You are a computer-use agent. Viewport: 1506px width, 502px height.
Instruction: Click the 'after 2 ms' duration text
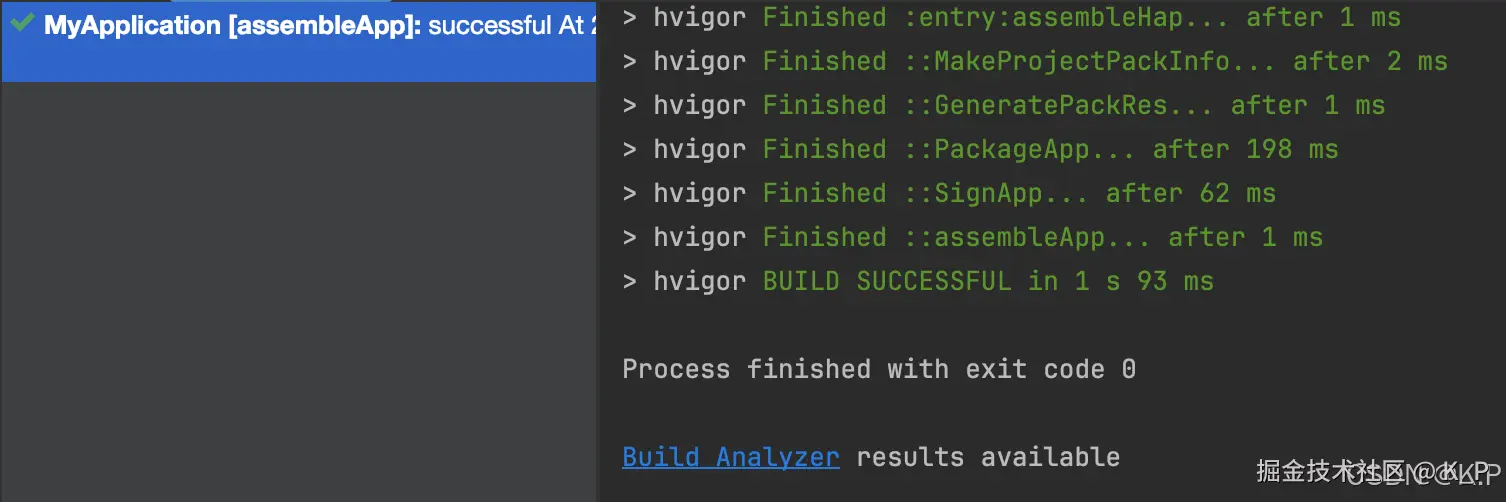[x=1370, y=61]
